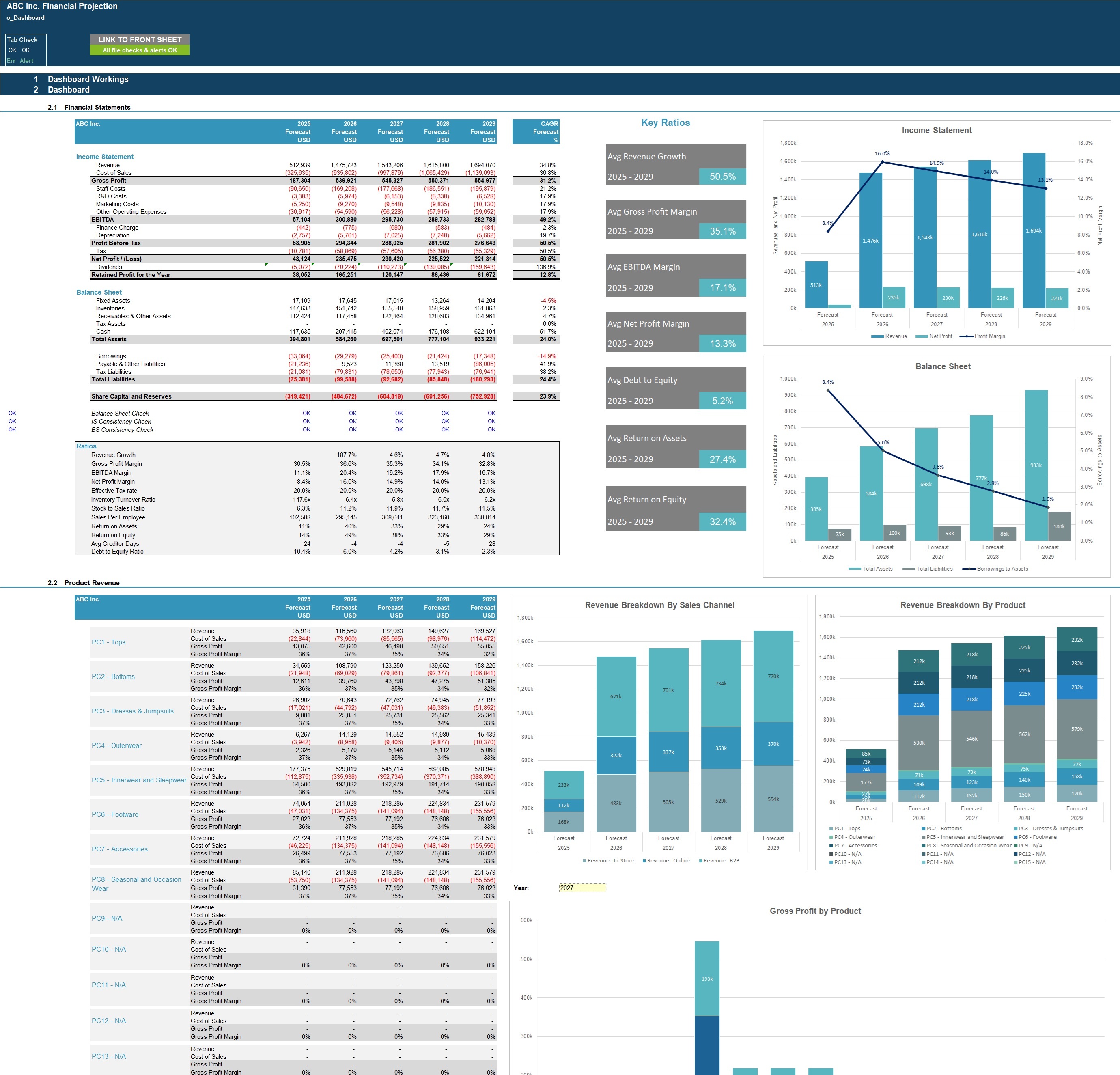
Task: Select the Avg Net Profit Margin 13.3% value
Action: tap(722, 343)
